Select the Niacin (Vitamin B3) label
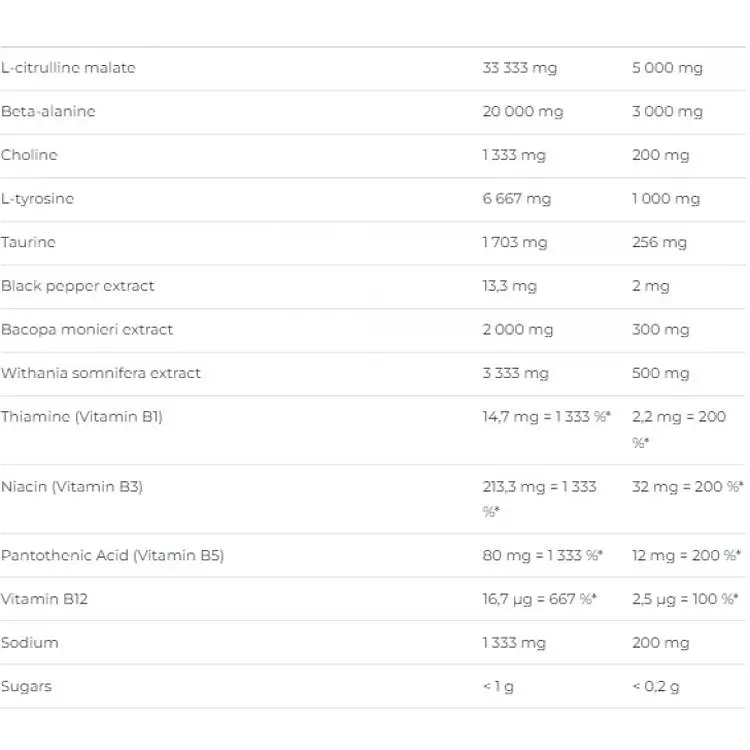Screen dimensions: 750x750 72,486
